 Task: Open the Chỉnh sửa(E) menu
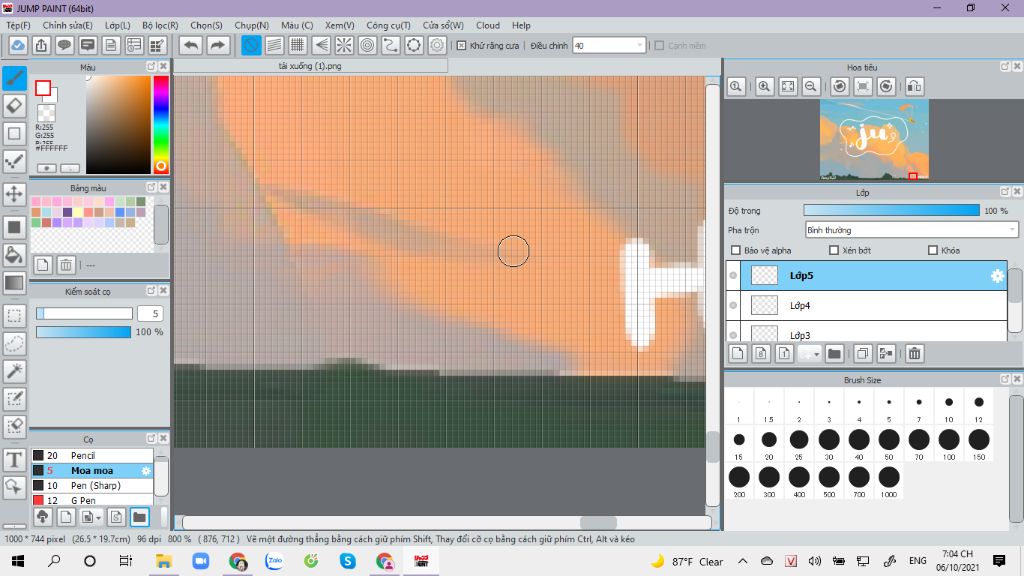(x=67, y=25)
